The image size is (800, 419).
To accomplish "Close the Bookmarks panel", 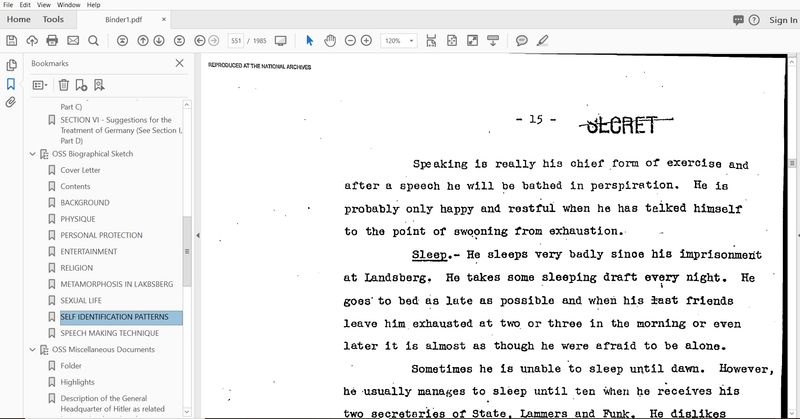I will [180, 63].
